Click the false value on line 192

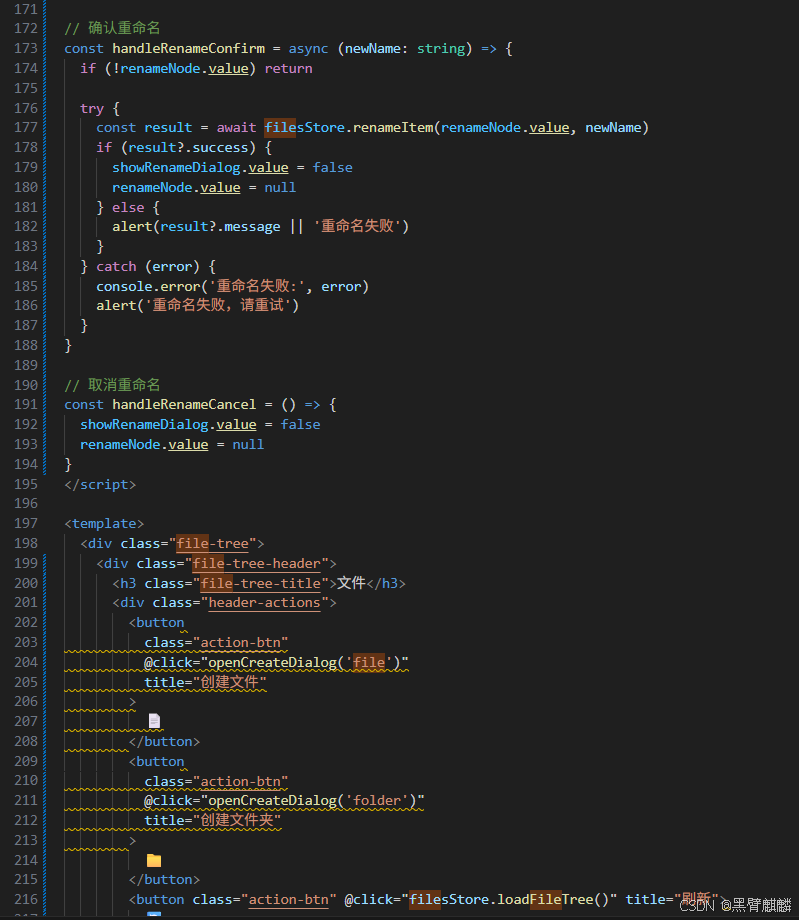(300, 425)
